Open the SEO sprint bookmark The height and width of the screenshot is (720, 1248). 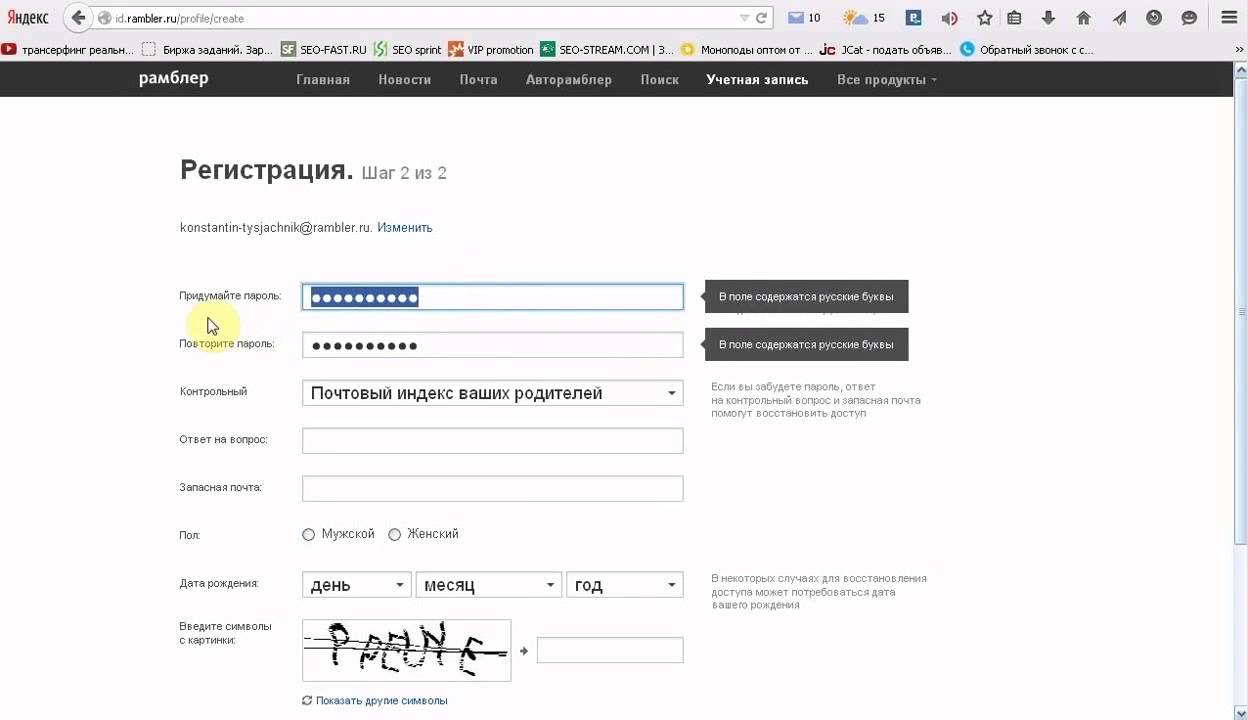coord(407,49)
